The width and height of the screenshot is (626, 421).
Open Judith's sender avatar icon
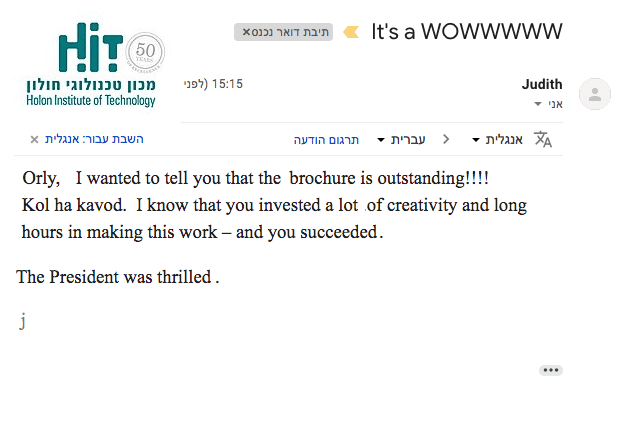595,94
